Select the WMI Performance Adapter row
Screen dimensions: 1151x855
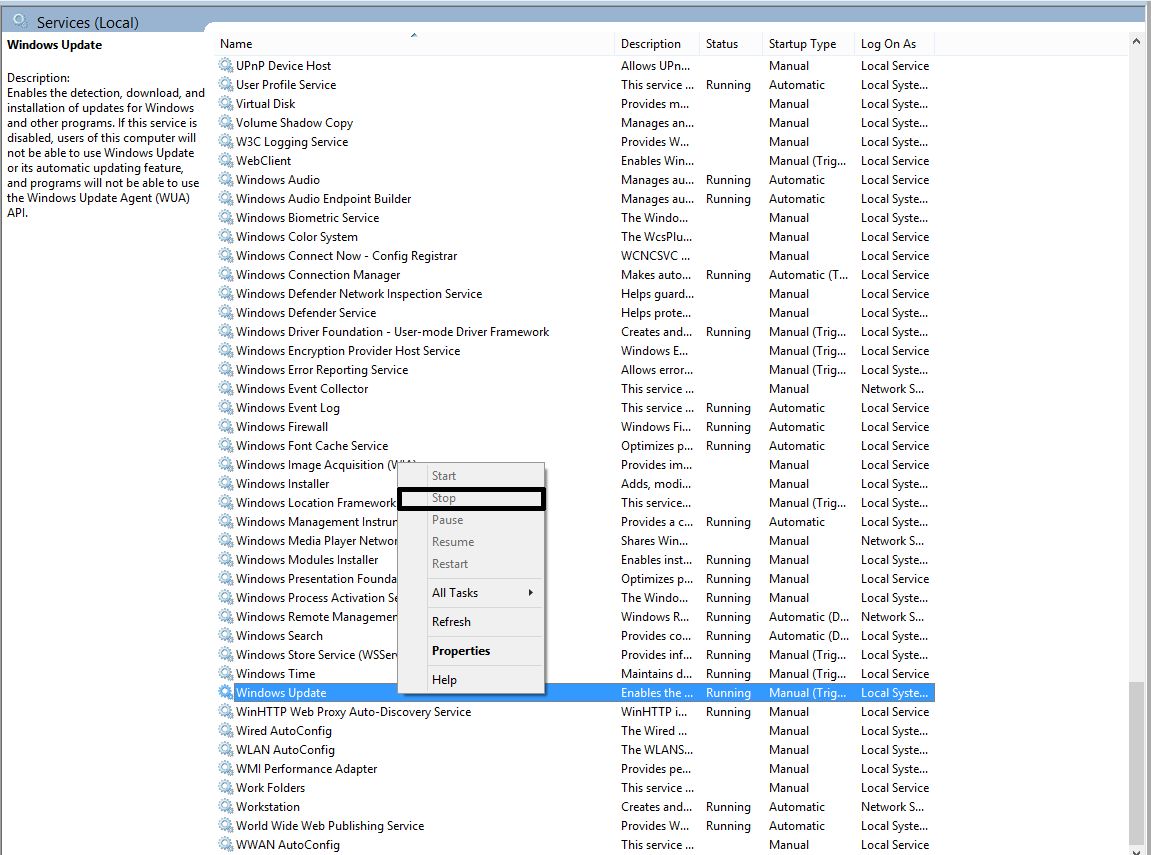(576, 768)
